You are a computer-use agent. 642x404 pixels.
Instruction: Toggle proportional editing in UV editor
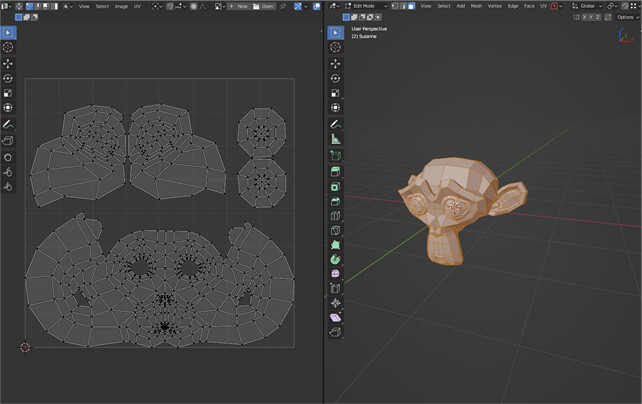[193, 7]
